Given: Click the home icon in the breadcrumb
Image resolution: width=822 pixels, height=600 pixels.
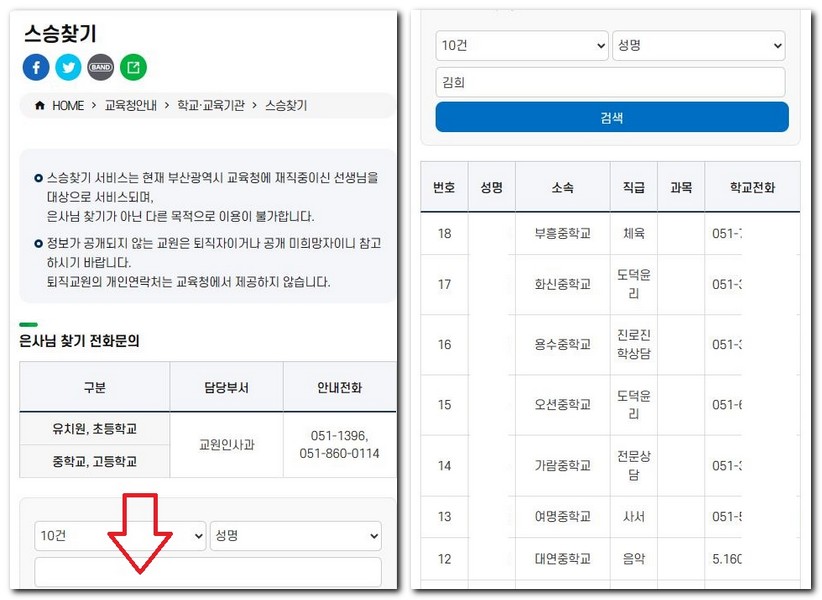Looking at the screenshot, I should [38, 105].
